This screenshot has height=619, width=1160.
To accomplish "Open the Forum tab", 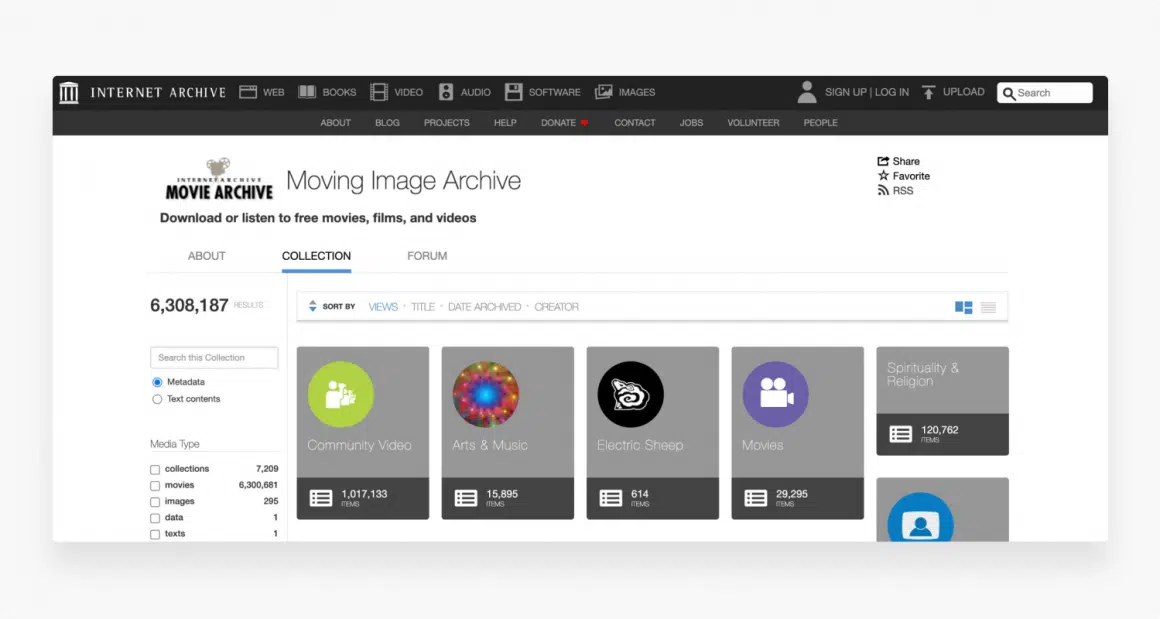I will 427,256.
